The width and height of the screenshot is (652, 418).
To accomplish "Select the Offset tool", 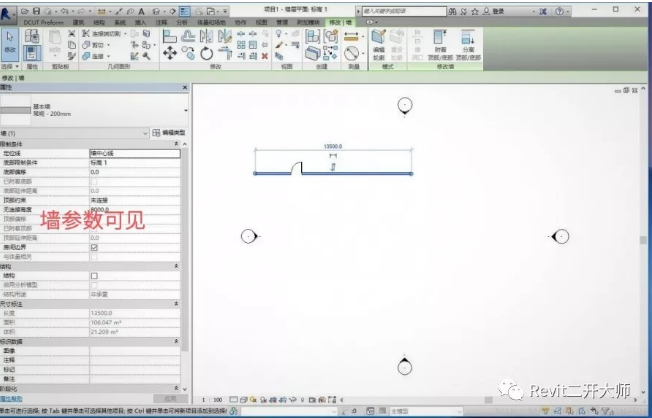I will tap(188, 36).
